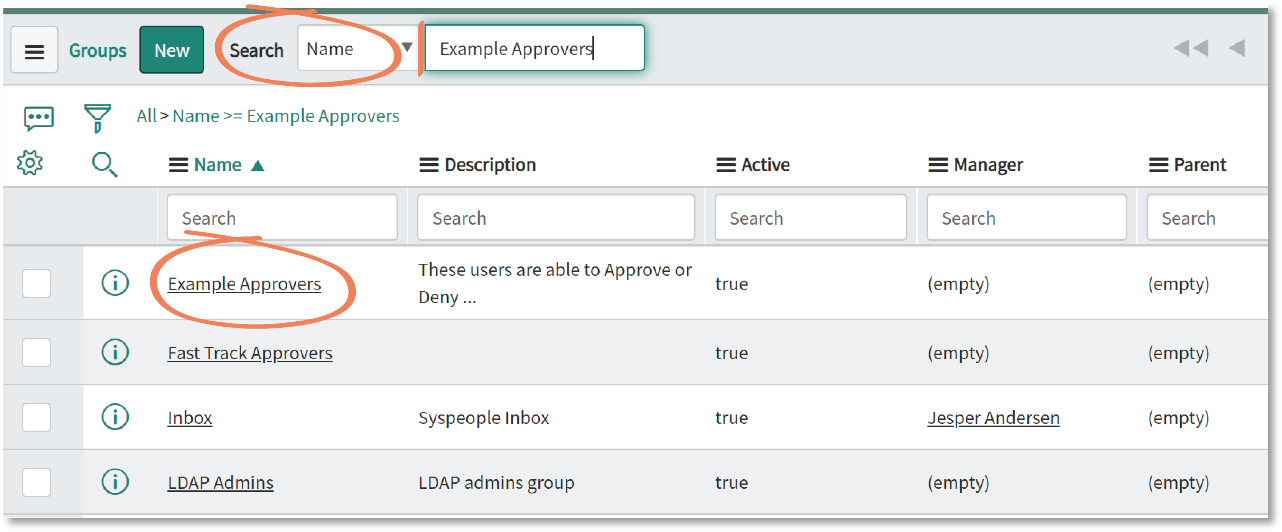Image resolution: width=1282 pixels, height=532 pixels.
Task: Open the Description column options menu
Action: click(429, 165)
